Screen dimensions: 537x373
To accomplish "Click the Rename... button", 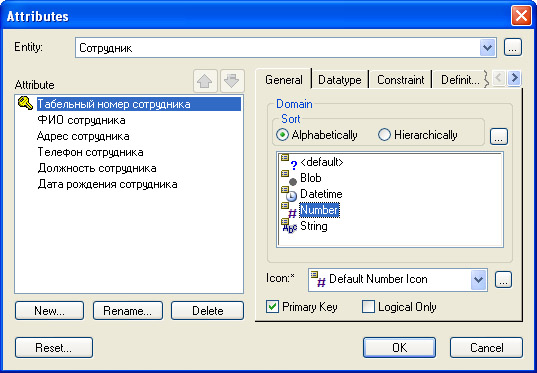I will click(x=127, y=311).
